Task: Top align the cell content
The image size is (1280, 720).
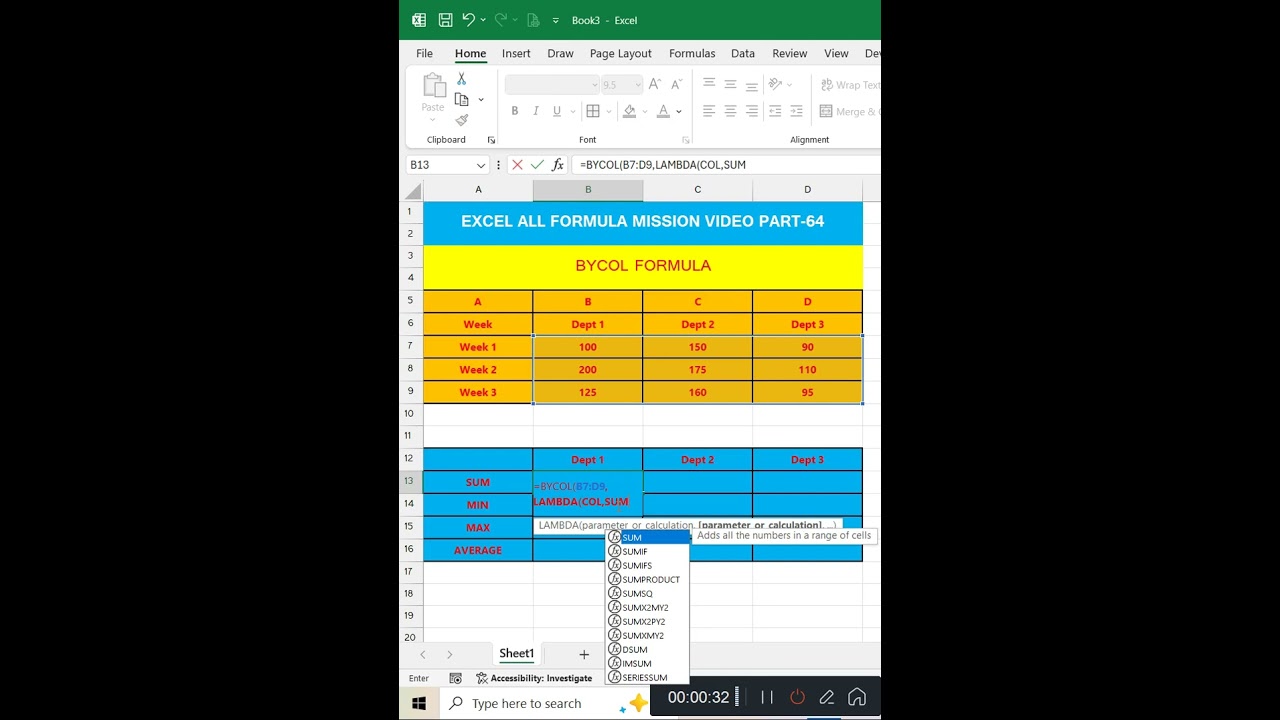Action: (709, 84)
